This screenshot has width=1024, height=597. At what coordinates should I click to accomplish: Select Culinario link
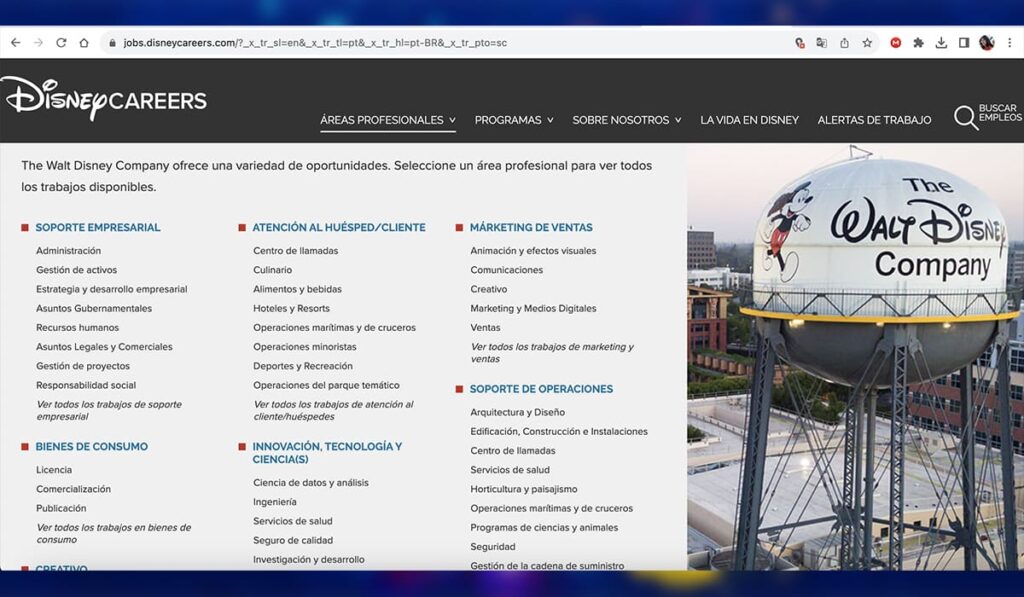pyautogui.click(x=272, y=270)
